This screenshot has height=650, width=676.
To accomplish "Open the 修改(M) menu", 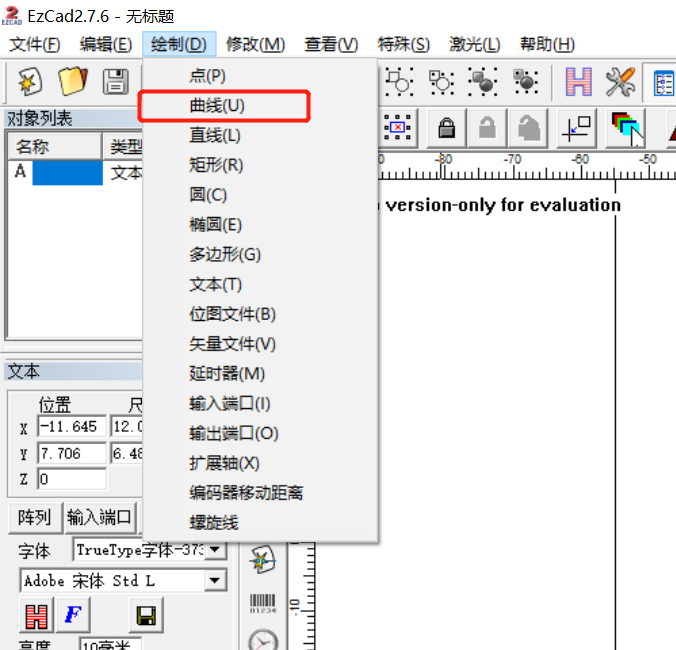I will pyautogui.click(x=255, y=44).
